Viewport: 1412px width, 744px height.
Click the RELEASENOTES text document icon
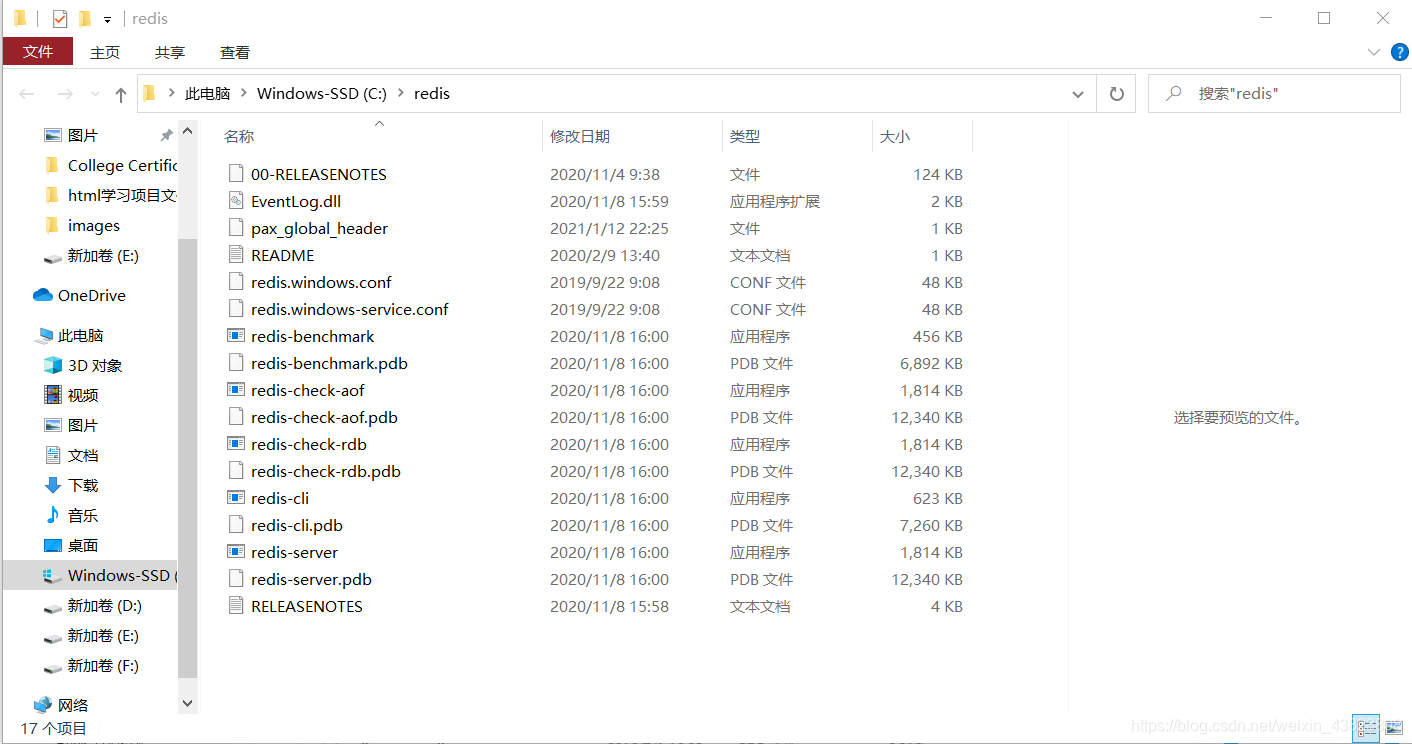pos(236,606)
